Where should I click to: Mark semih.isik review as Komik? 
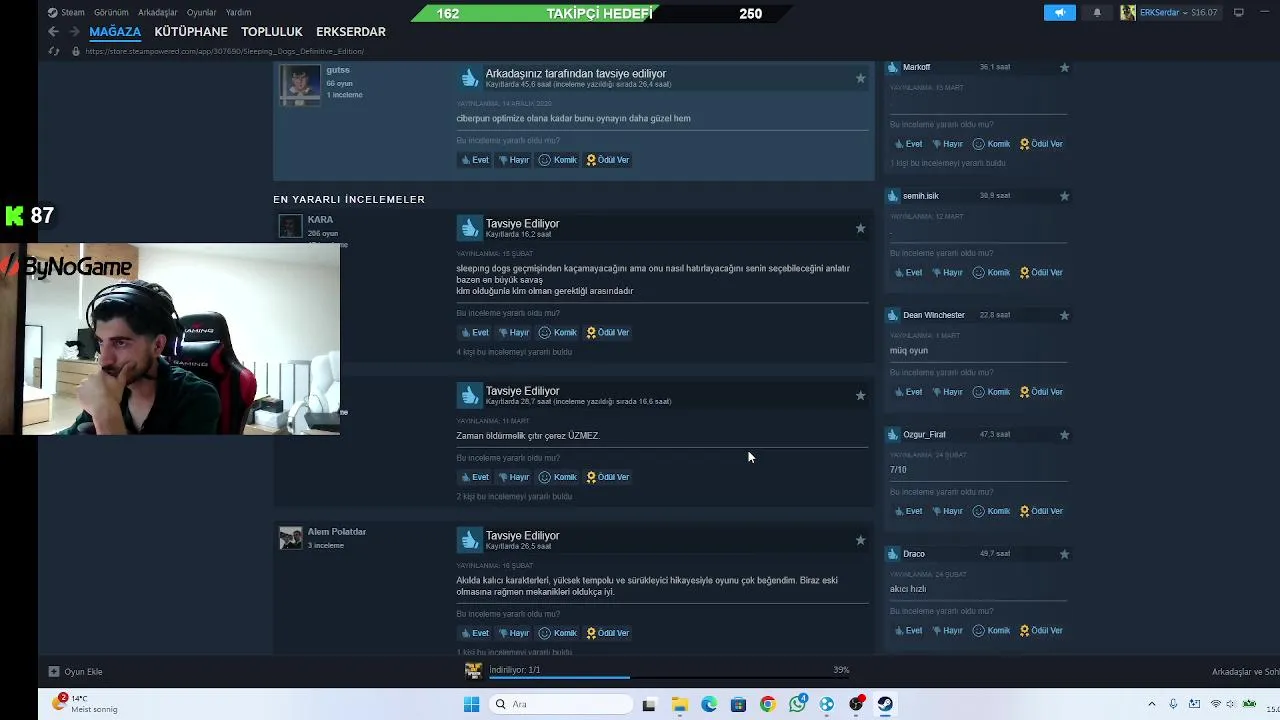pyautogui.click(x=992, y=273)
